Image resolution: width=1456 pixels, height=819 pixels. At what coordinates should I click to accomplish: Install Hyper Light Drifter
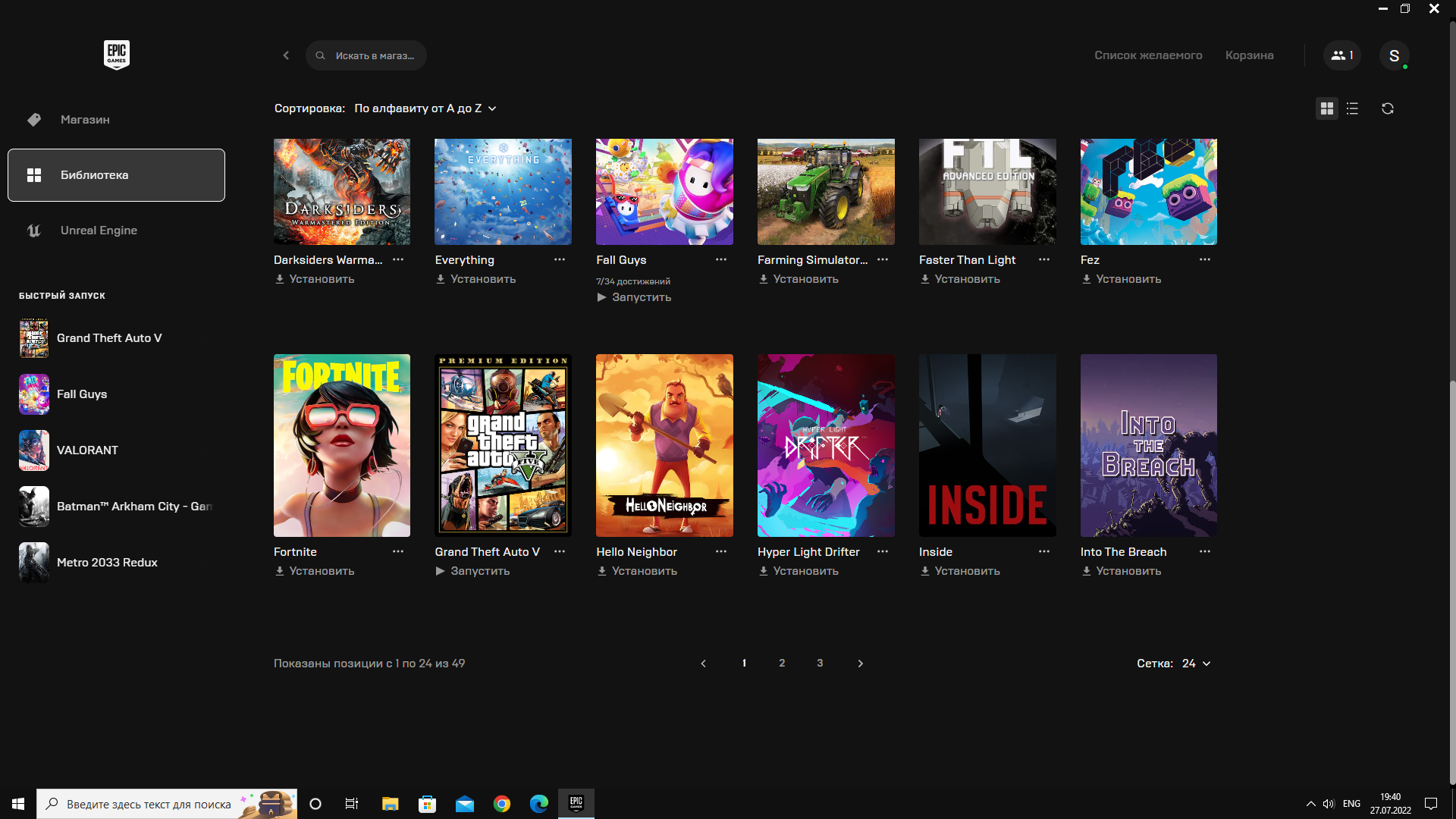pos(799,571)
